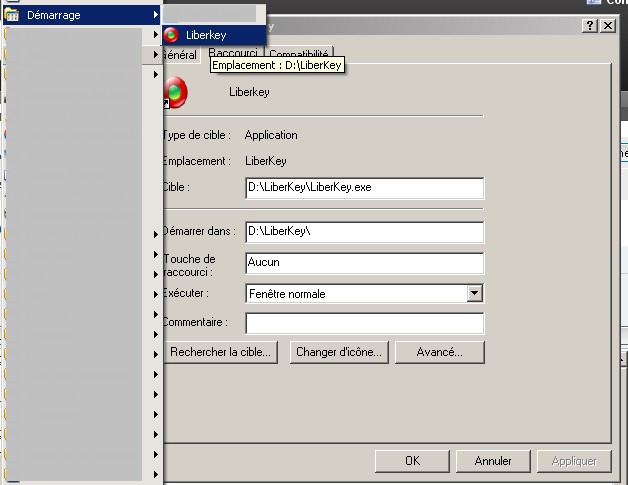Open the Exécuter dropdown arrow
Image resolution: width=628 pixels, height=485 pixels.
(475, 294)
